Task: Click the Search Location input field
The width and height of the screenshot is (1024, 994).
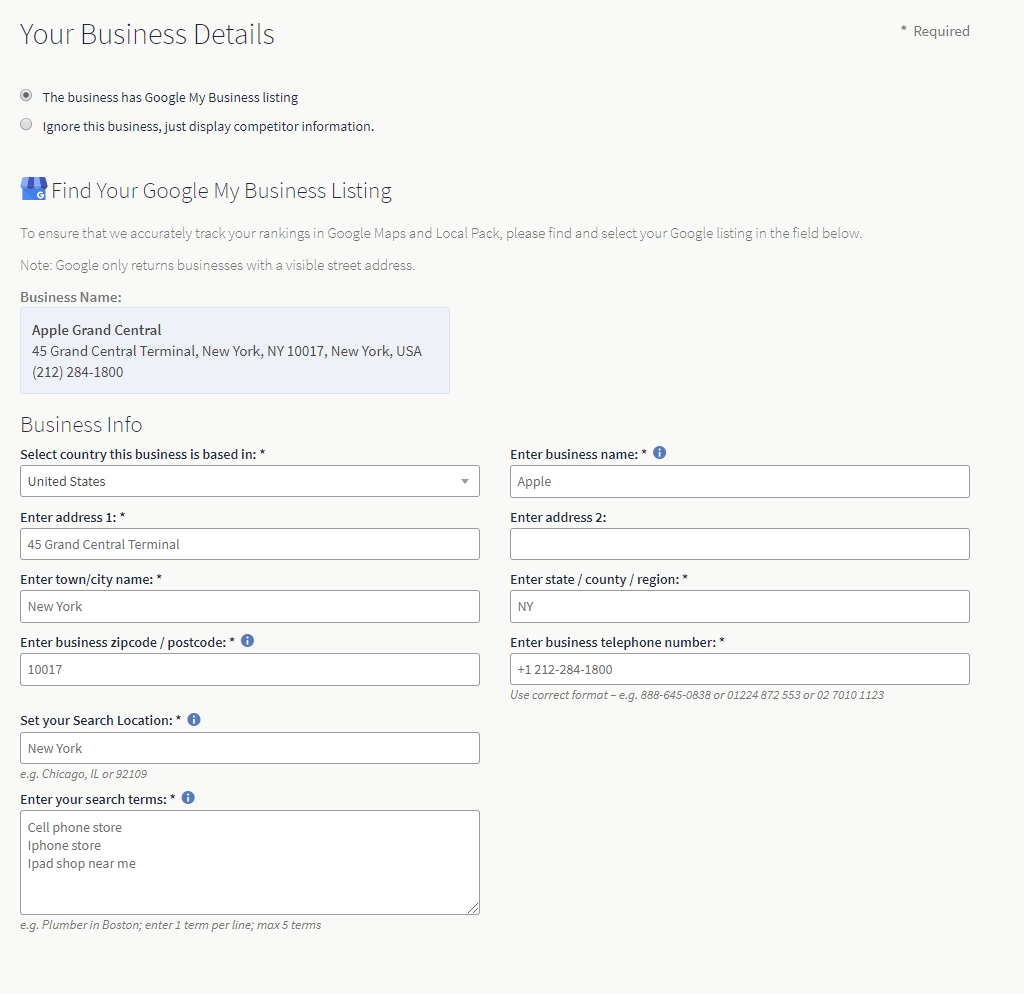Action: 250,748
